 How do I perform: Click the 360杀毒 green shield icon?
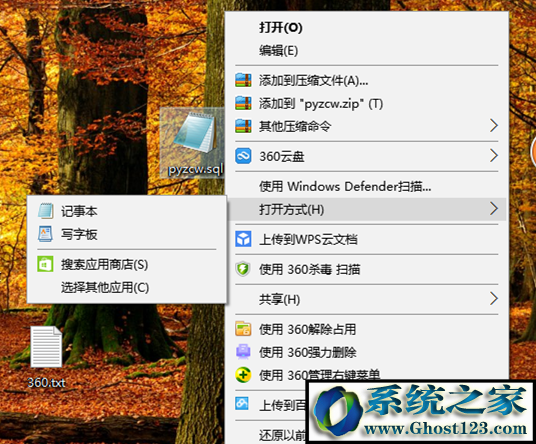click(x=243, y=269)
